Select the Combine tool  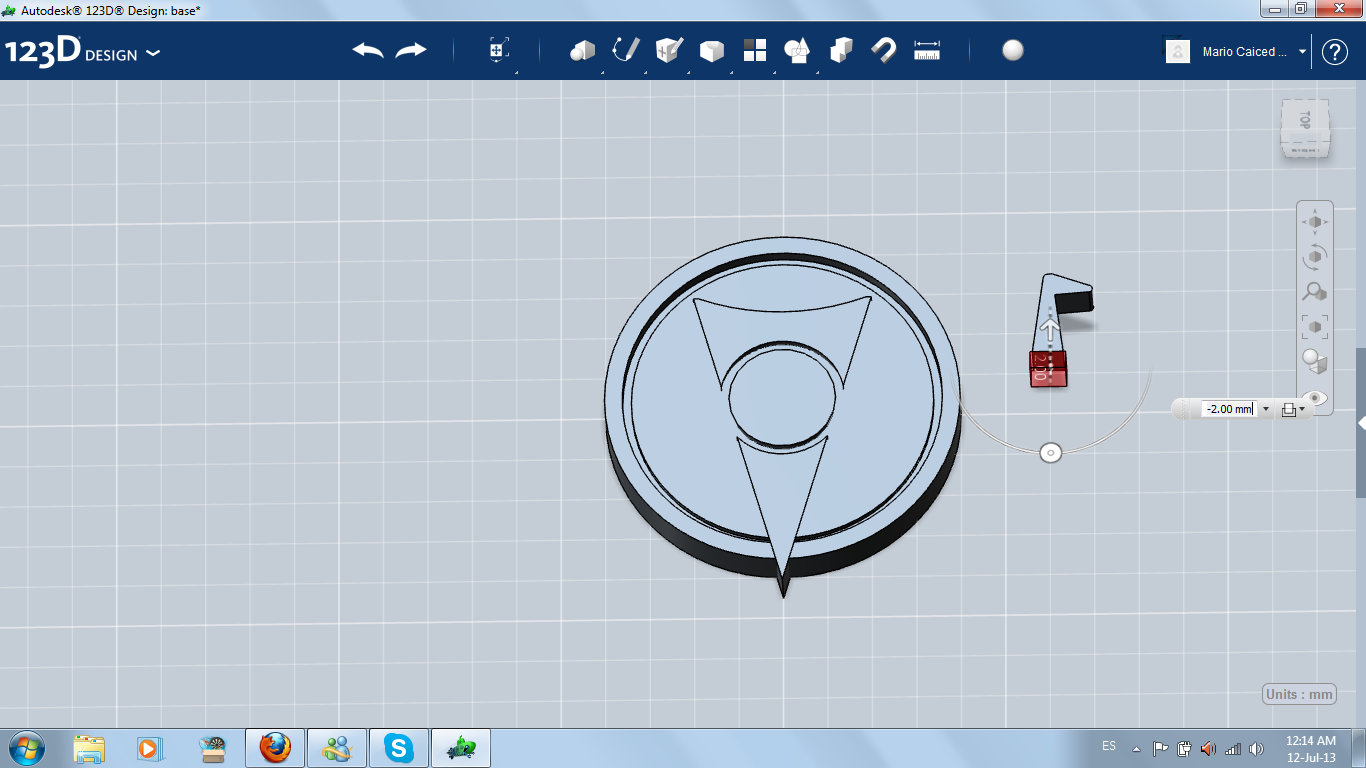coord(841,50)
